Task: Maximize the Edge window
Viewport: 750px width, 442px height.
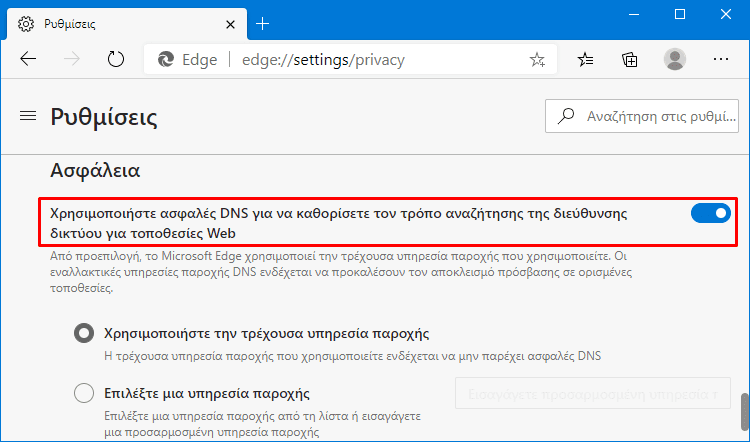Action: tap(680, 14)
